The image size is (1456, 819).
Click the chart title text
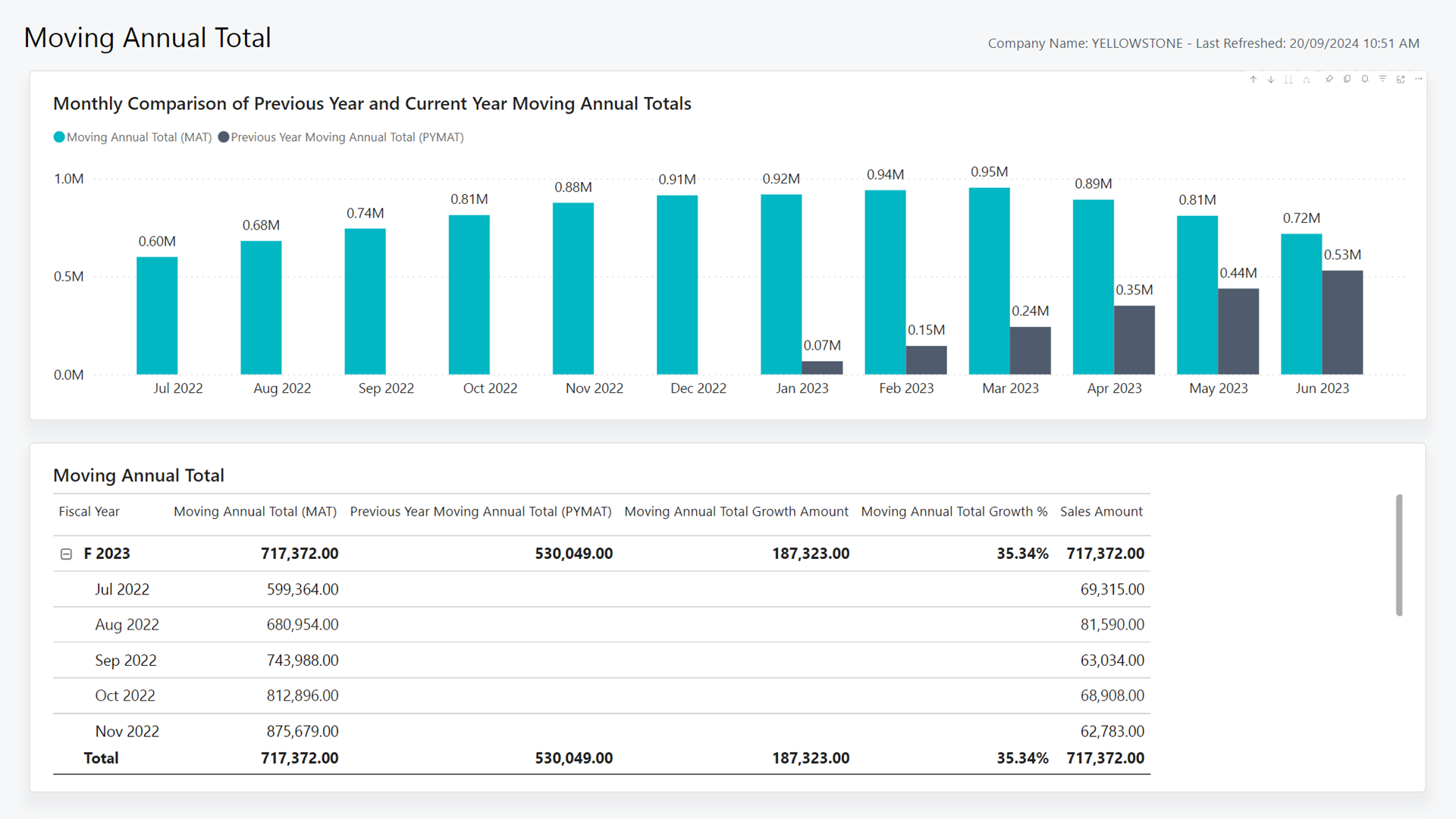click(x=372, y=104)
